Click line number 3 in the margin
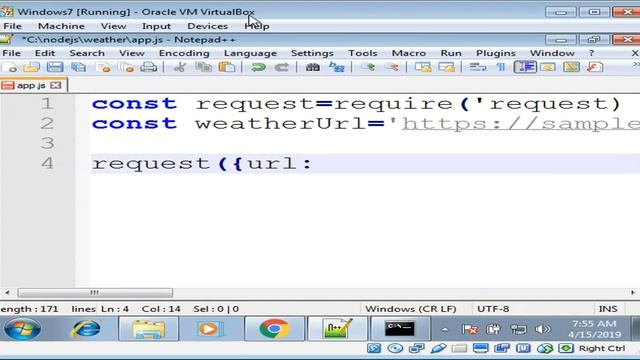 click(47, 143)
